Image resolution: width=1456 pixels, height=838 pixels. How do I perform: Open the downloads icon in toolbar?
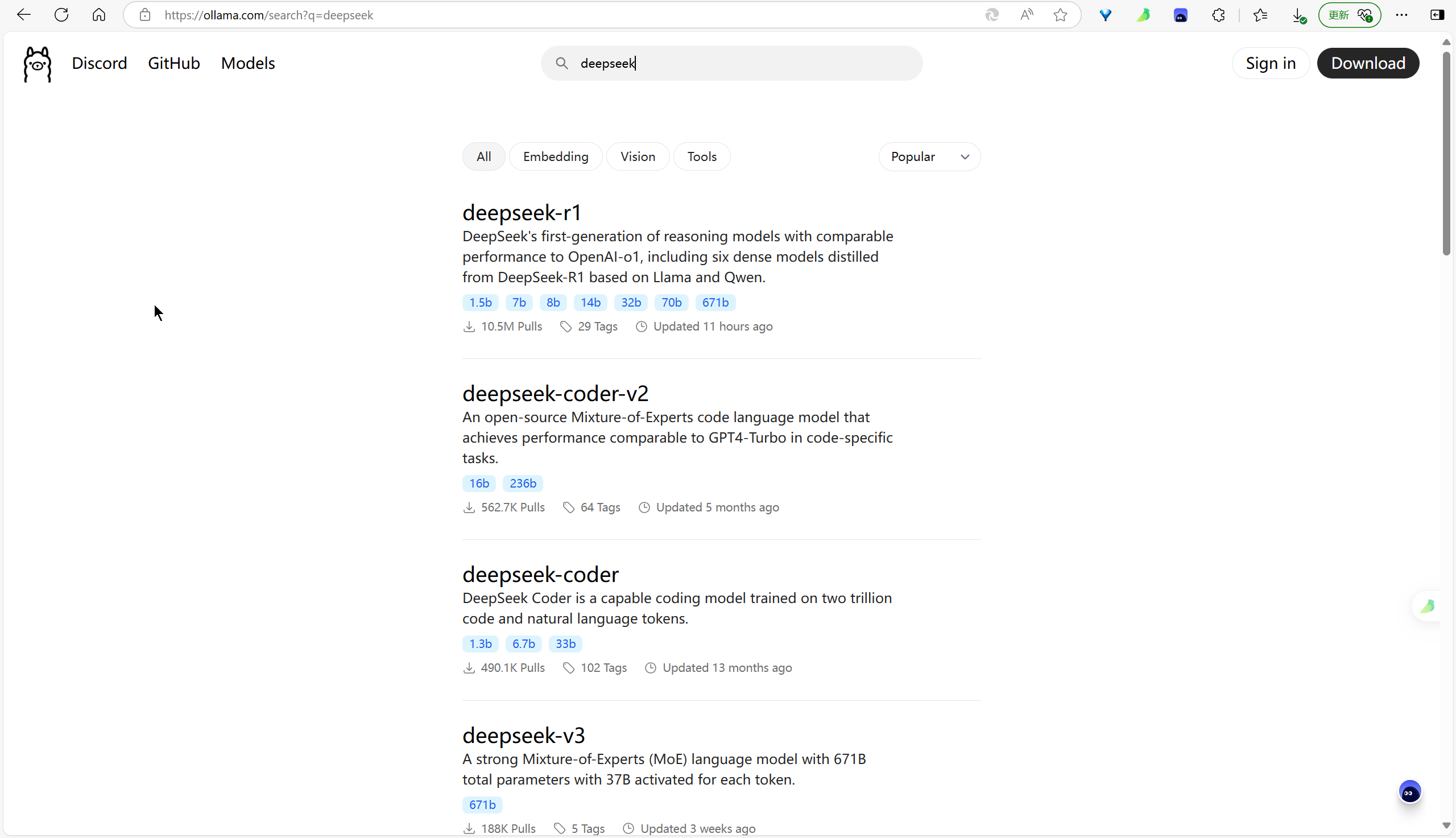coord(1298,16)
